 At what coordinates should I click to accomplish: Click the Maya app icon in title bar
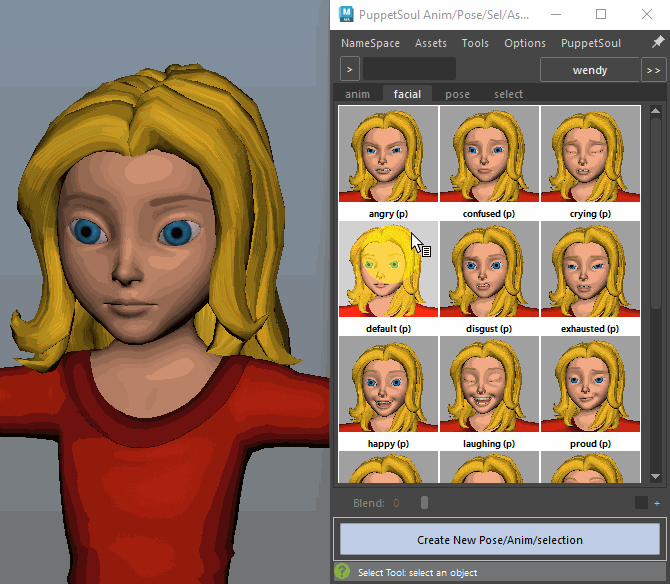point(346,14)
